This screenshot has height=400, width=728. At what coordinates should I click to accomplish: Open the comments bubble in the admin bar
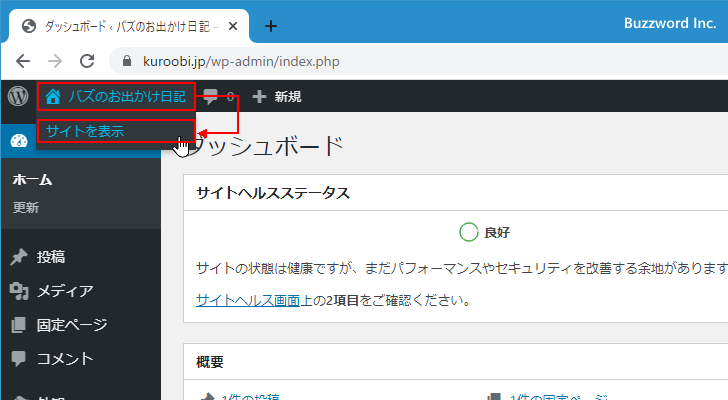(211, 97)
